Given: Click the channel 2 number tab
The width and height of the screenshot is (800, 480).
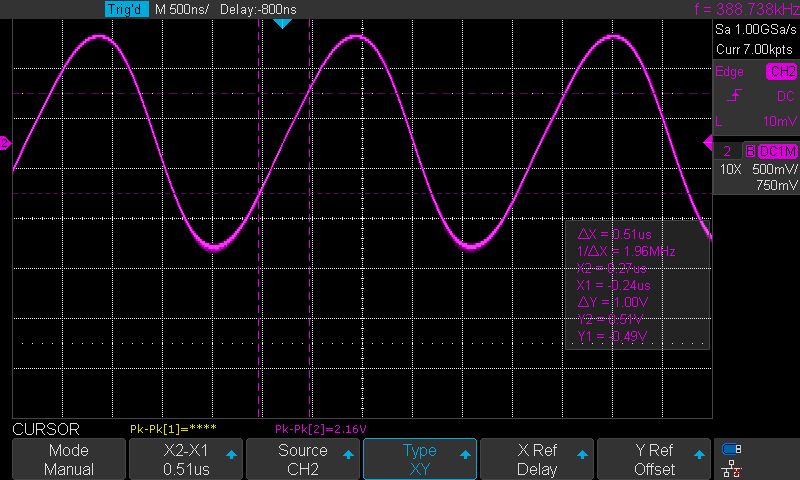Looking at the screenshot, I should [x=728, y=151].
